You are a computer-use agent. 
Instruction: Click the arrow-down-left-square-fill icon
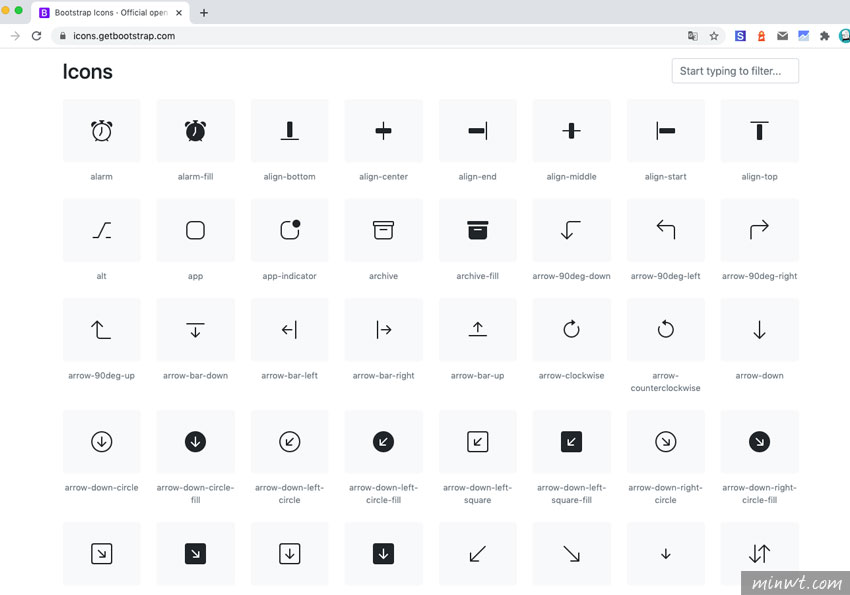[x=571, y=442]
